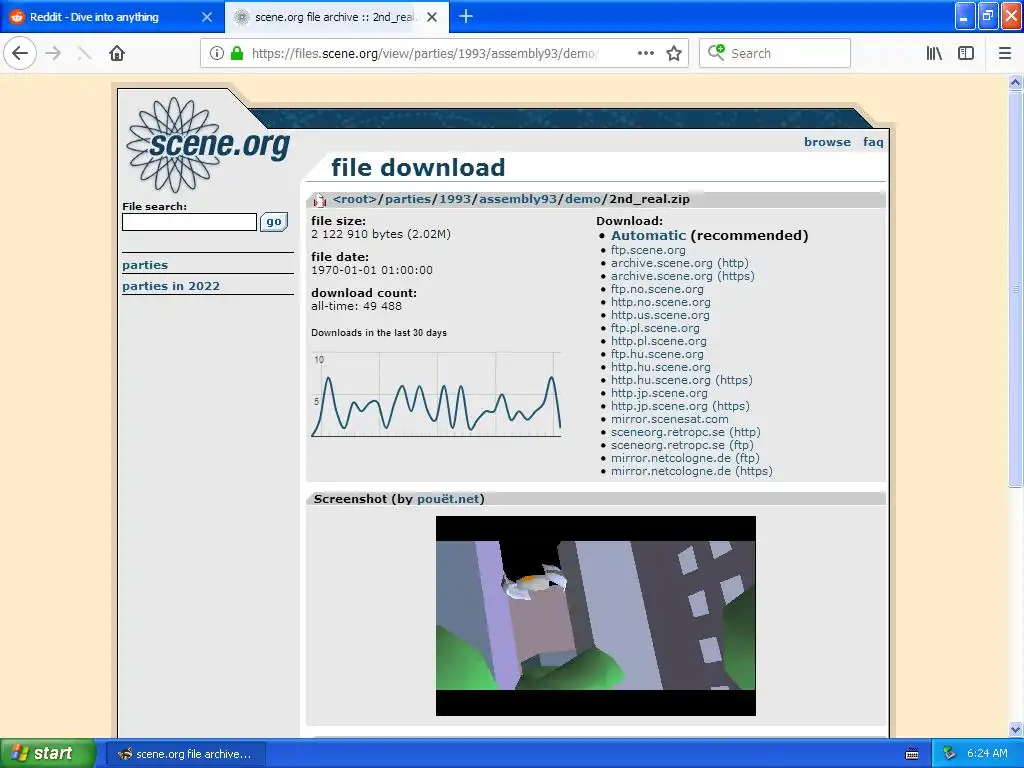Screen dimensions: 1024x768
Task: Open the browse menu link
Action: point(827,142)
